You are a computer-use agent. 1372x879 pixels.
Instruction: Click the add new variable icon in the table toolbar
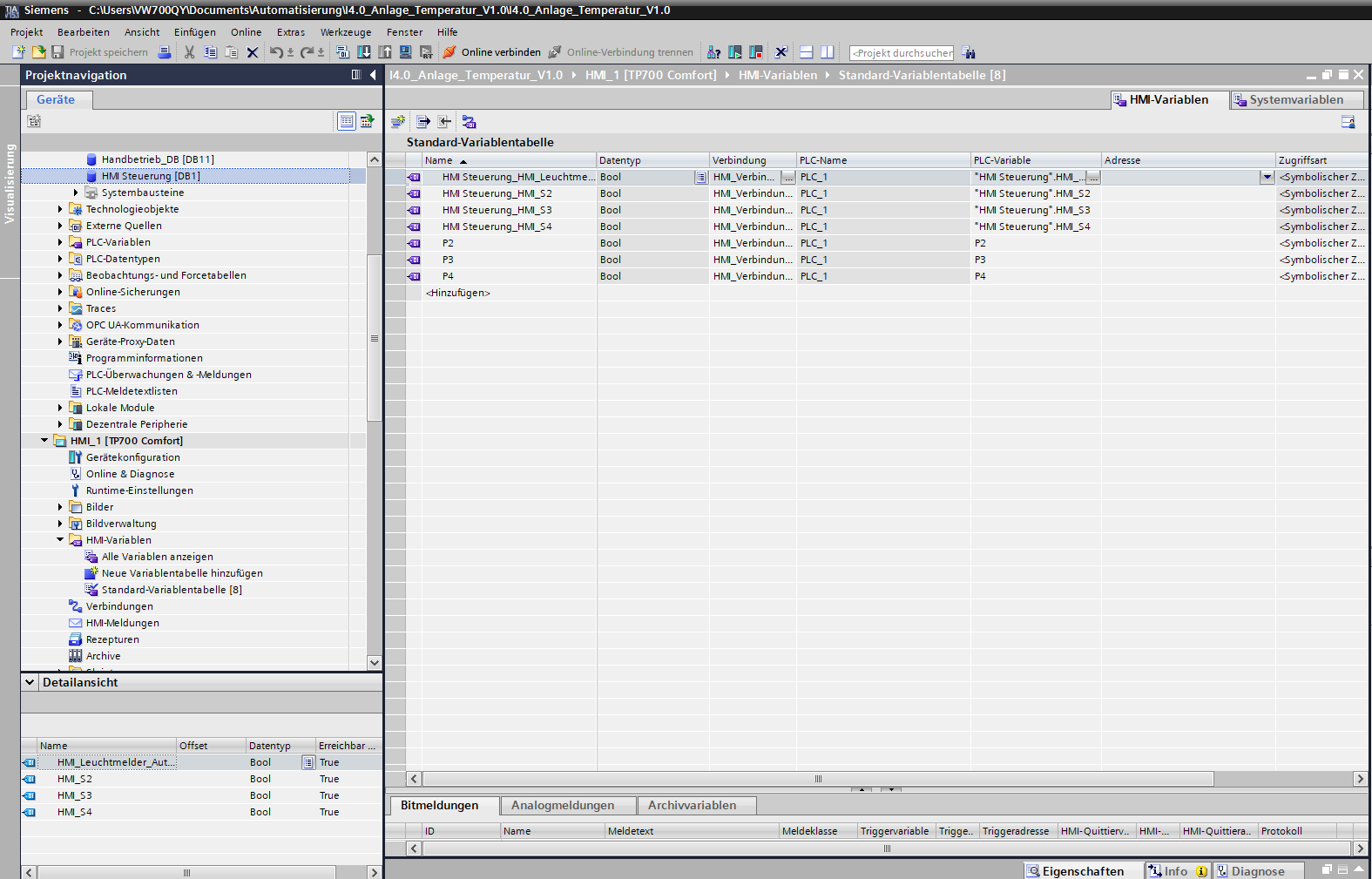[x=398, y=122]
